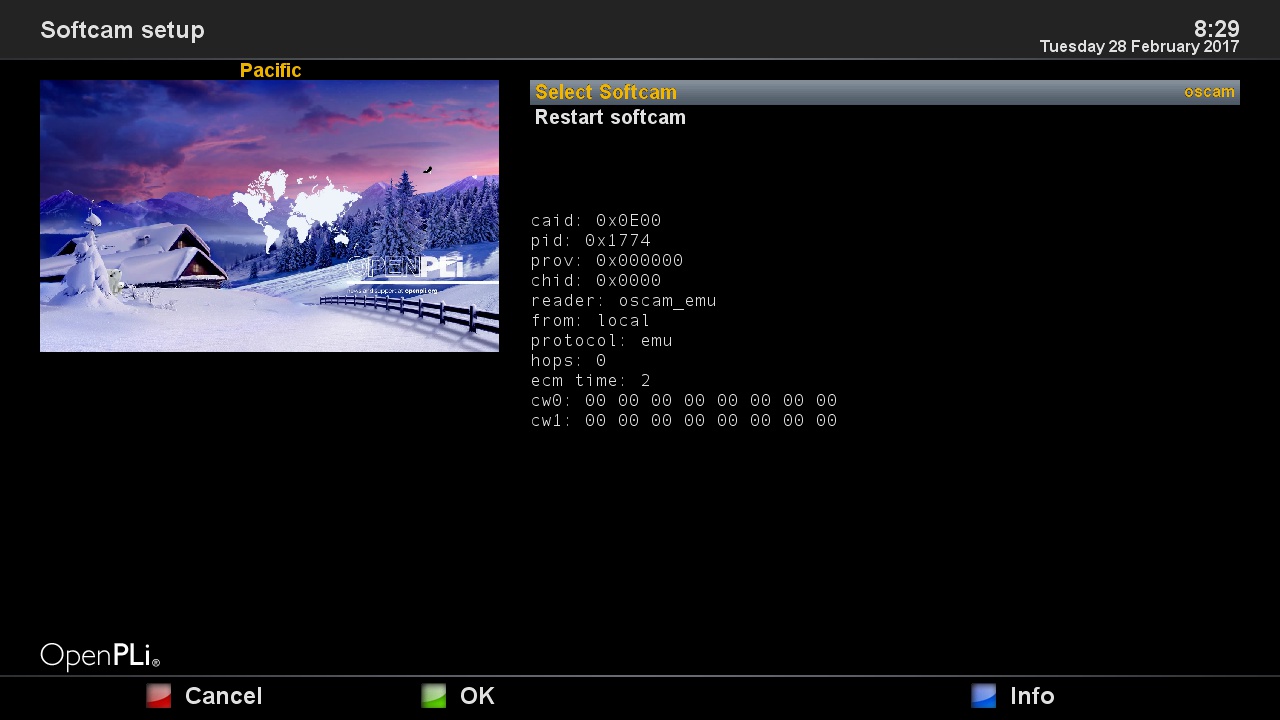
Task: Confirm with the OK label
Action: point(477,696)
